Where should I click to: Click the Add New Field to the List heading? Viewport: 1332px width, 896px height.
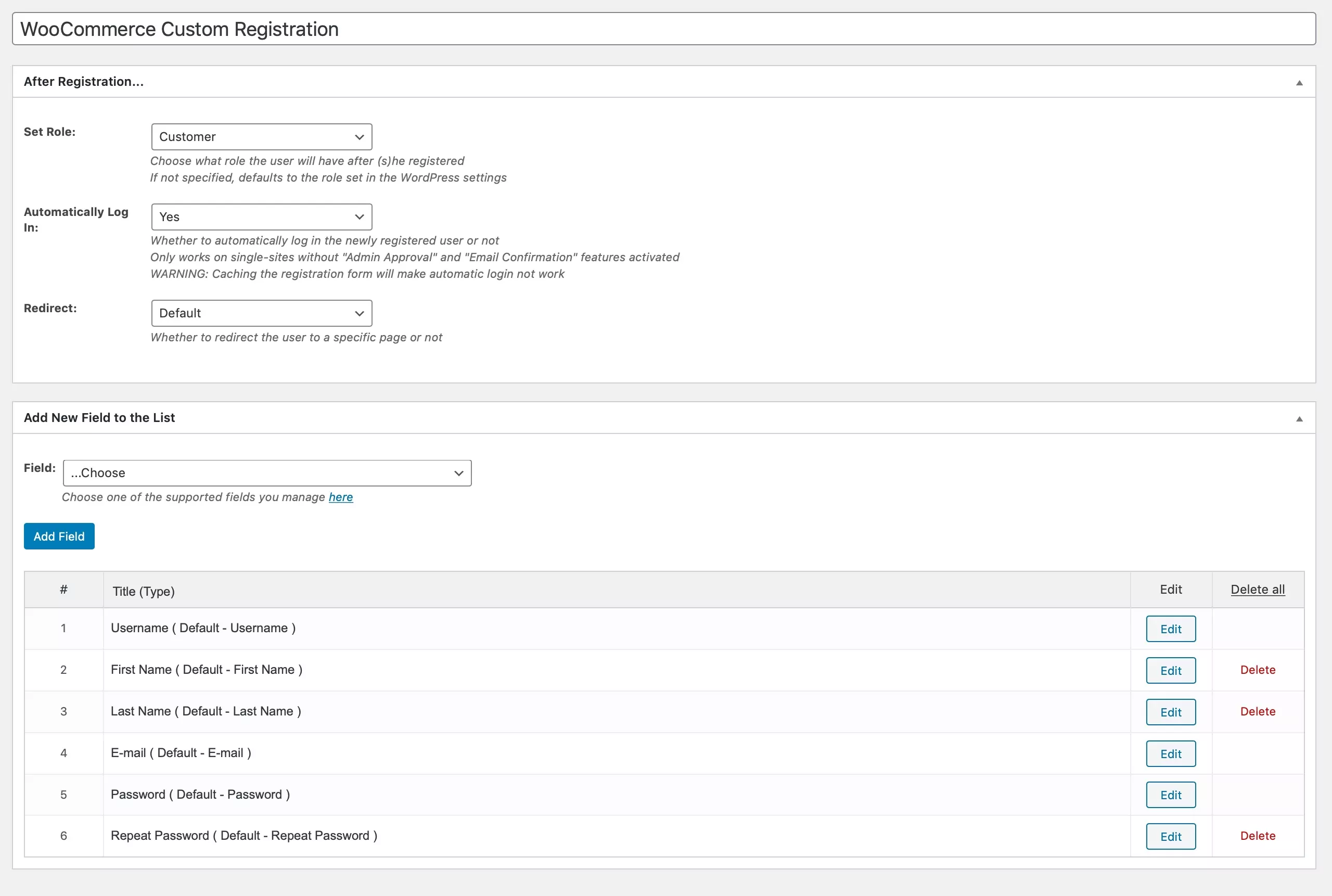pos(99,418)
